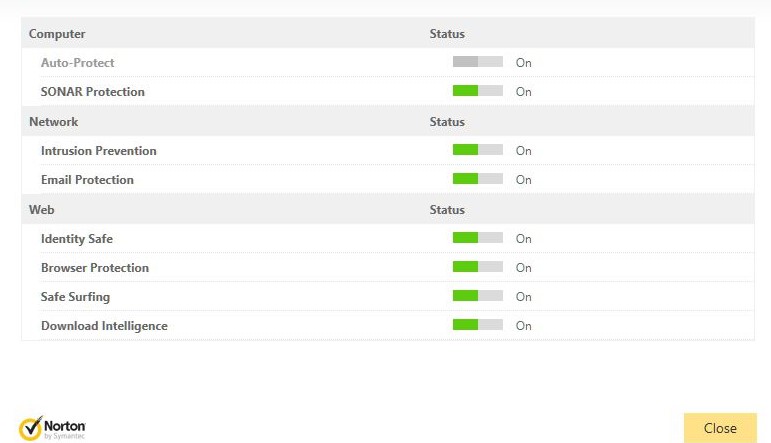Viewport: 771px width, 443px height.
Task: Open the SONAR Protection entry
Action: click(93, 92)
